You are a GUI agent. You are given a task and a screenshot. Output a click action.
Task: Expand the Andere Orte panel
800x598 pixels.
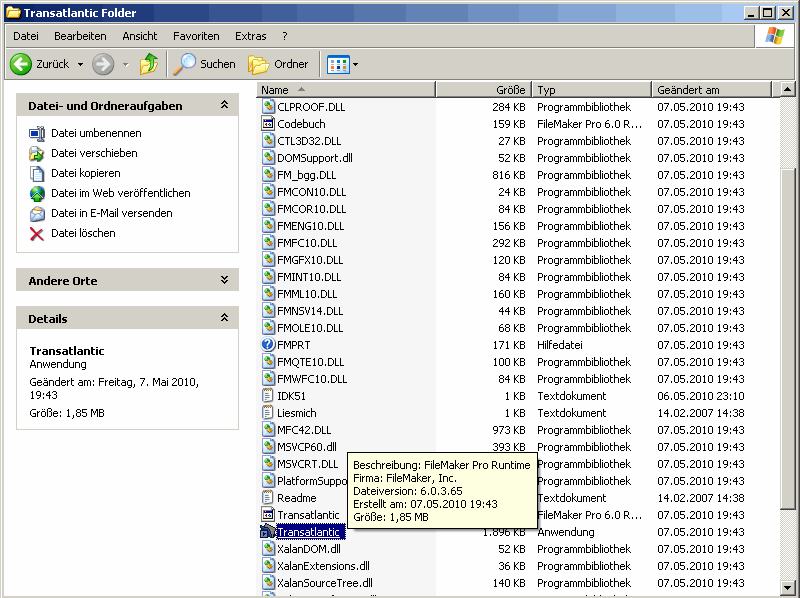click(x=224, y=281)
